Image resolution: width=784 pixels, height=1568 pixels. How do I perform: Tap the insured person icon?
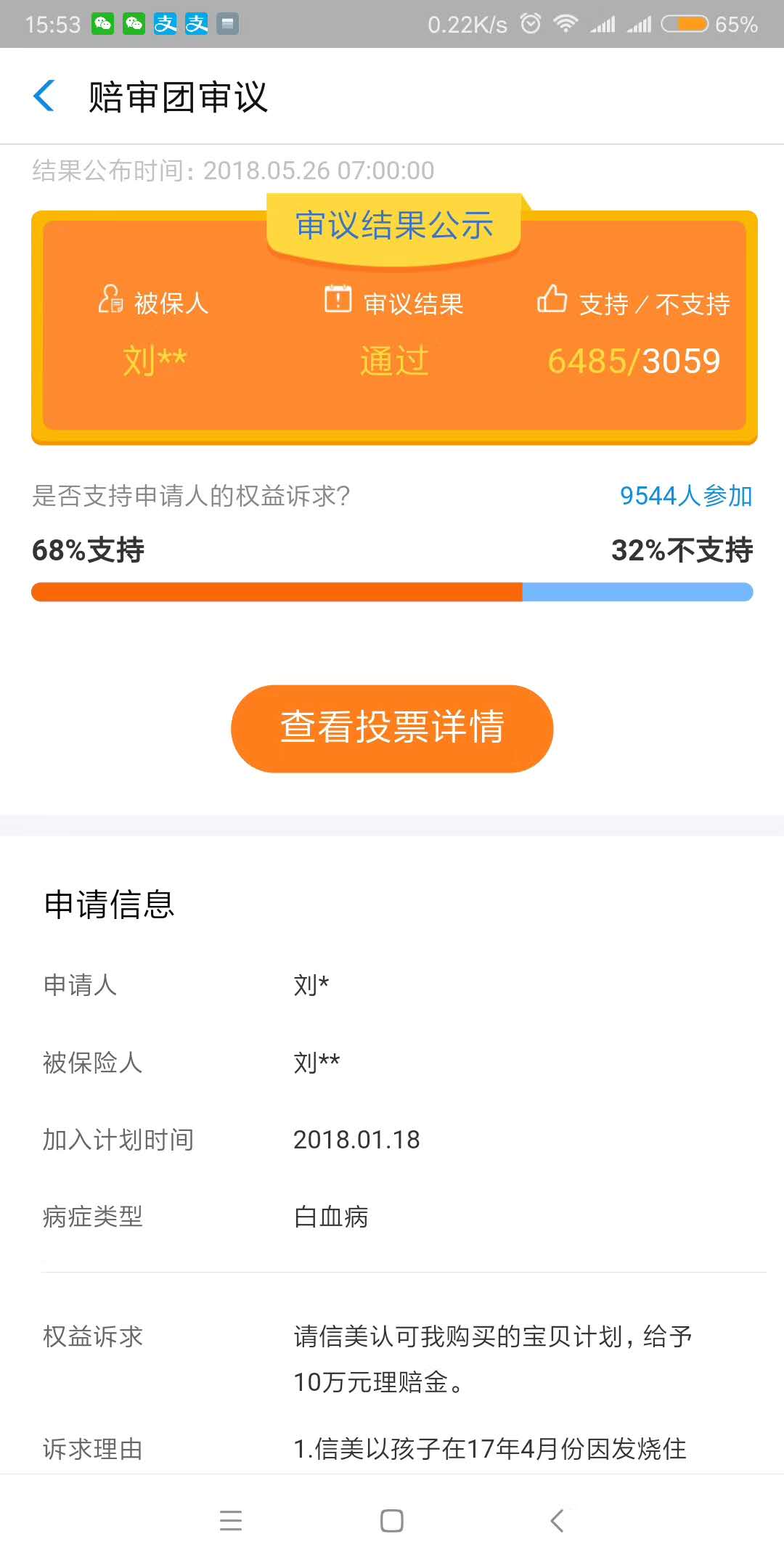pyautogui.click(x=110, y=299)
